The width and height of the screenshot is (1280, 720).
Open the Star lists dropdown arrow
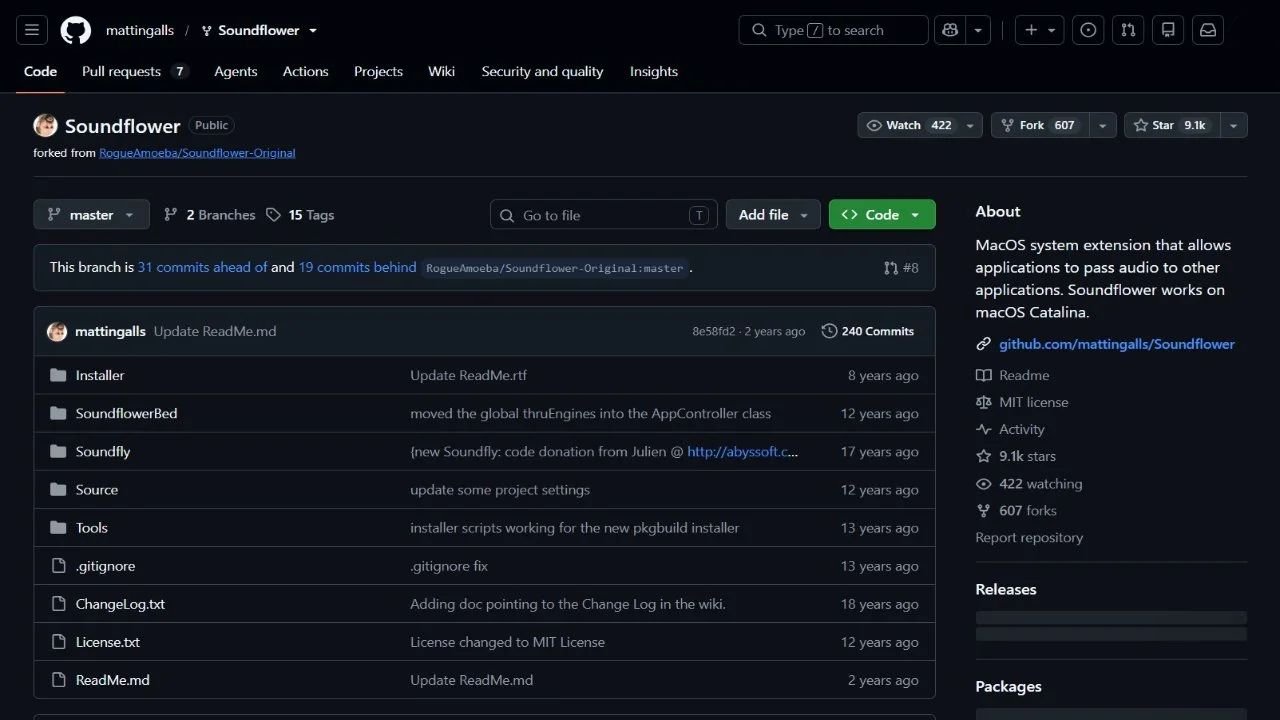[1234, 125]
